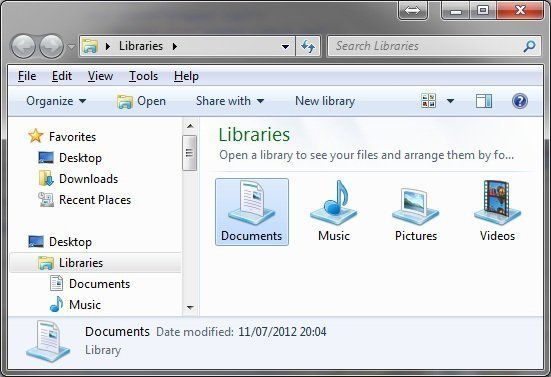Select Libraries in navigation tree
The width and height of the screenshot is (551, 377).
click(96, 263)
